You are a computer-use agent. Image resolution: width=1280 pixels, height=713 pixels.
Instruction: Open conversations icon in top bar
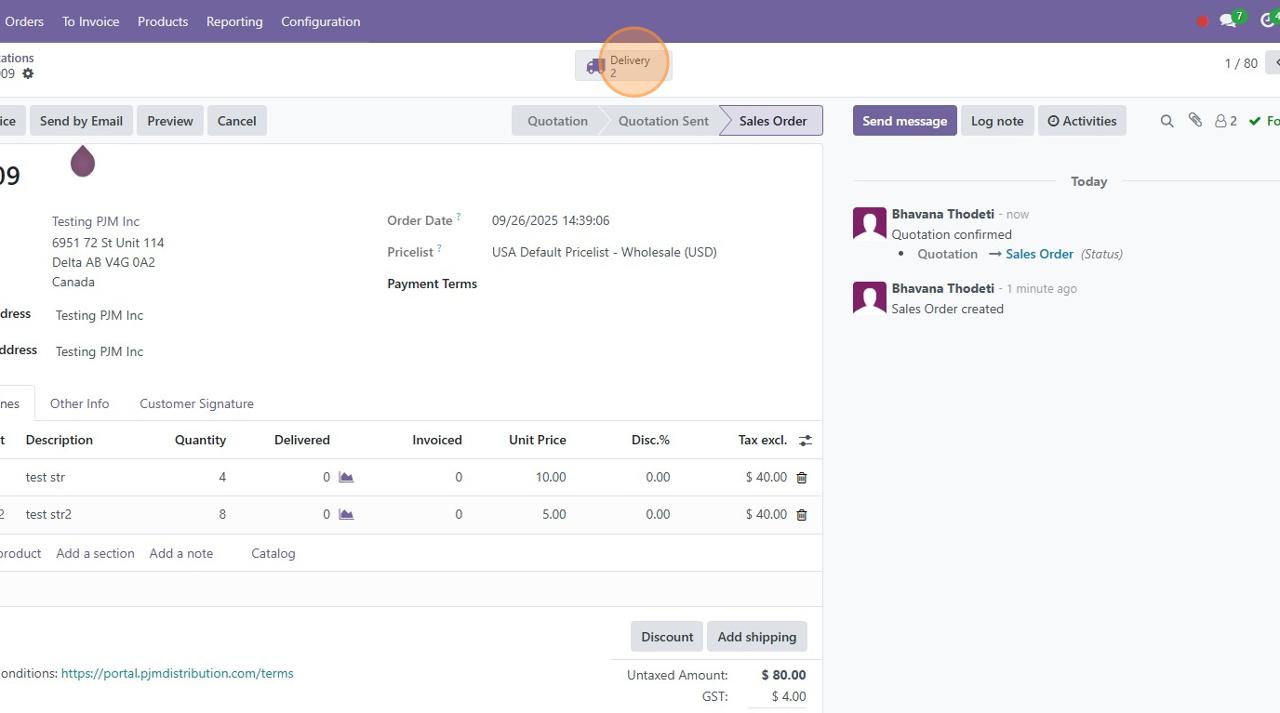pyautogui.click(x=1229, y=21)
